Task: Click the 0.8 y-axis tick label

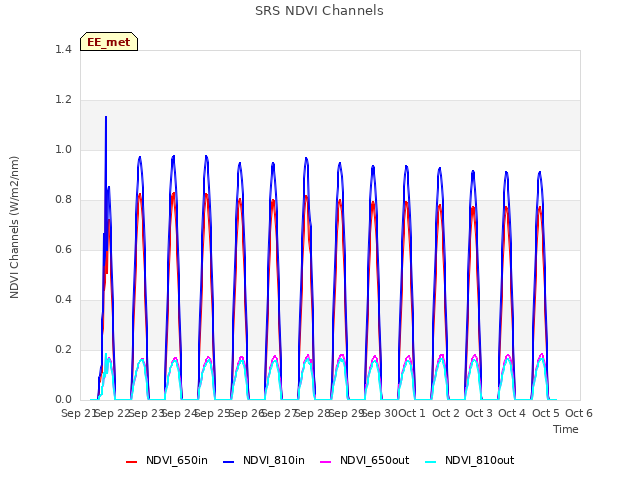Action: [x=63, y=200]
